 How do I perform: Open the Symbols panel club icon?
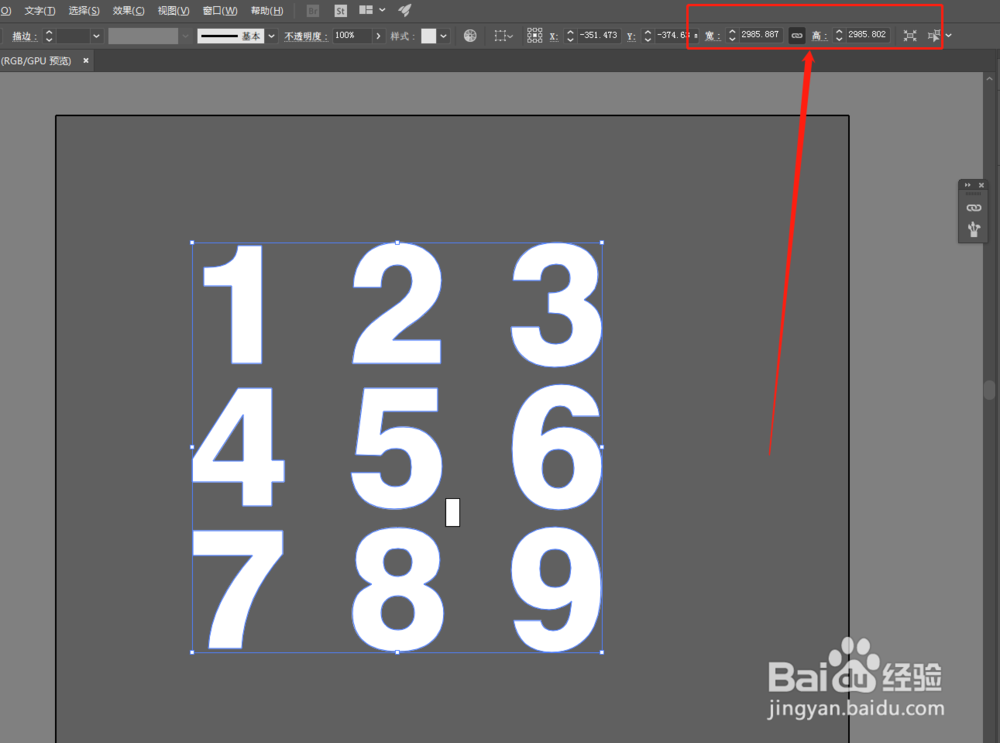(974, 229)
